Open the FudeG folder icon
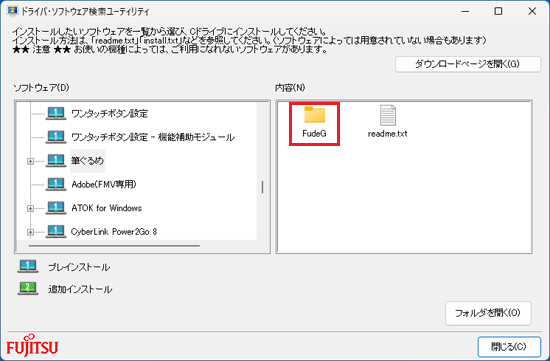 pyautogui.click(x=315, y=115)
